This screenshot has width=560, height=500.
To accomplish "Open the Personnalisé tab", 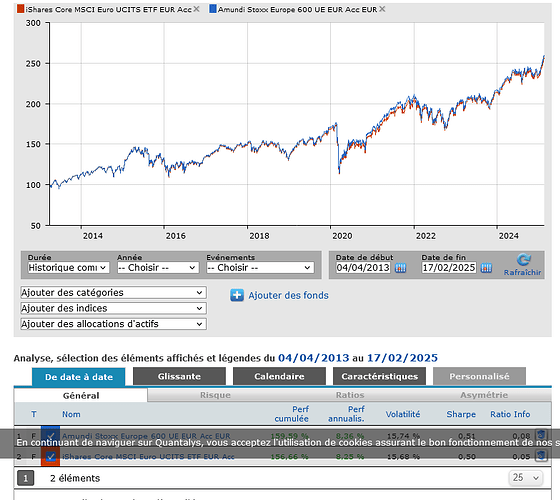I will 479,376.
